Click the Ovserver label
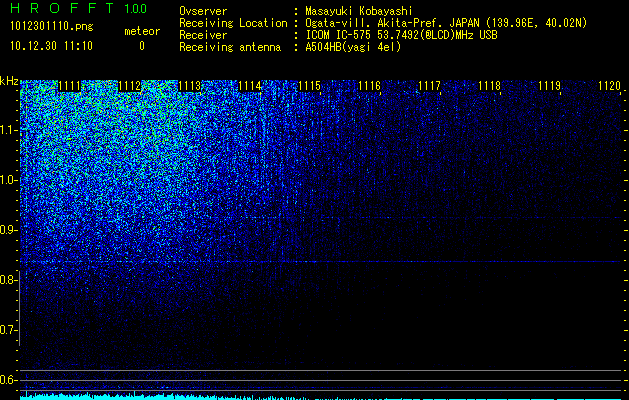The height and width of the screenshot is (400, 629). [x=203, y=11]
